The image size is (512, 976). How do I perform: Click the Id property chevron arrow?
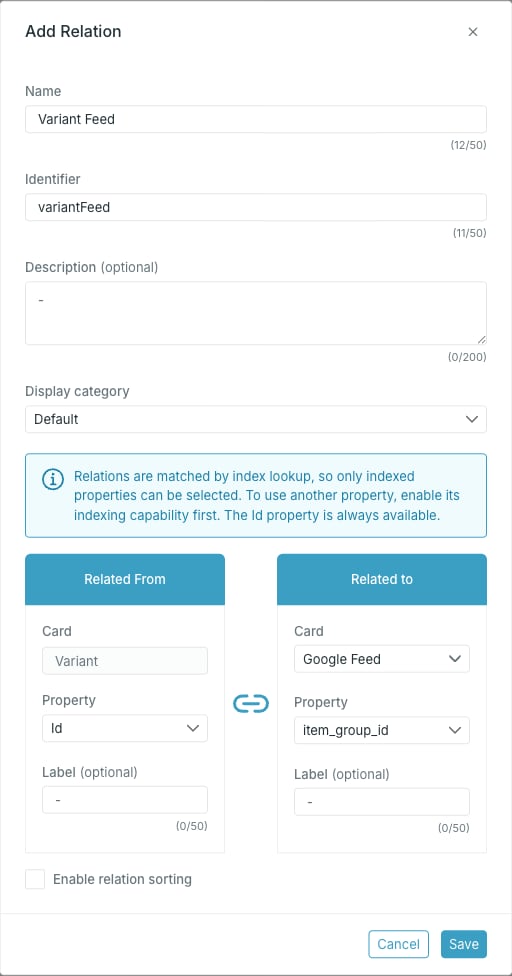coord(193,728)
